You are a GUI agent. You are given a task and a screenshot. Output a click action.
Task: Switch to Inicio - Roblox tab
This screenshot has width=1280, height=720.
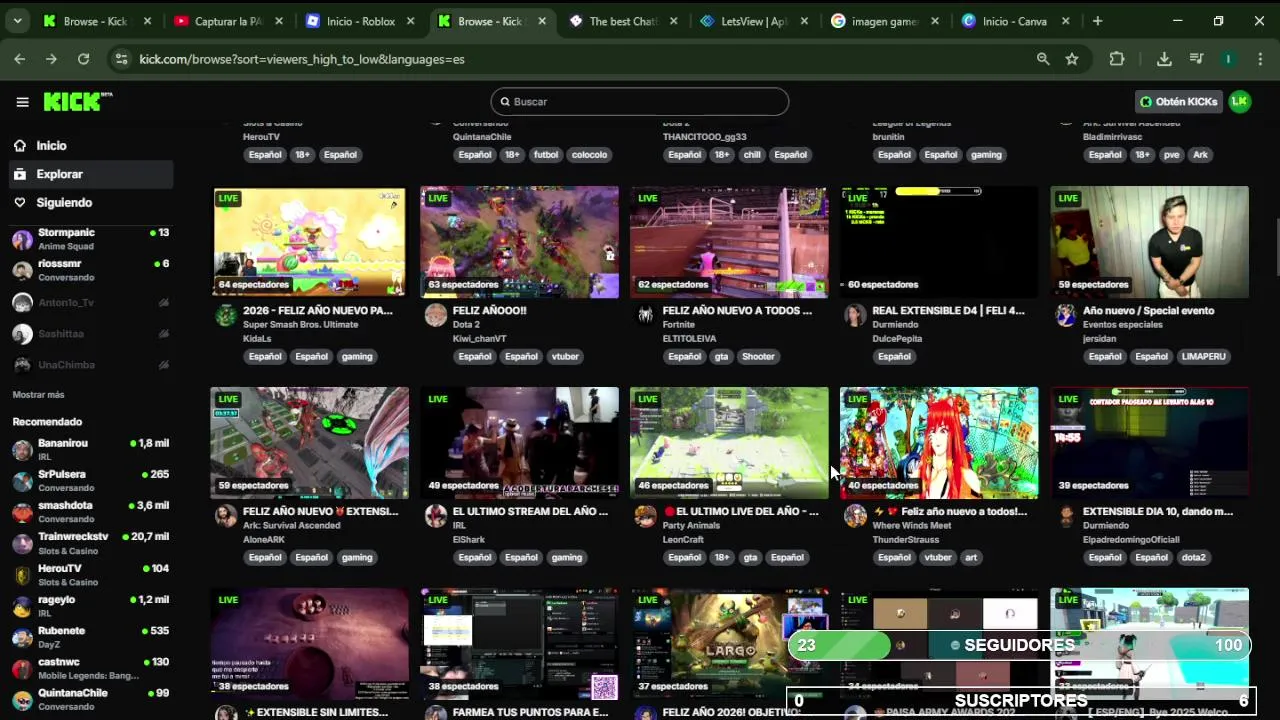(361, 21)
